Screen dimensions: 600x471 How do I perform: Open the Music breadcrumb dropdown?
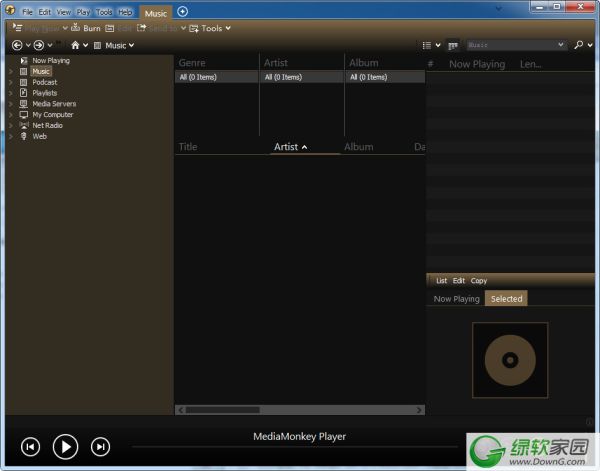131,45
